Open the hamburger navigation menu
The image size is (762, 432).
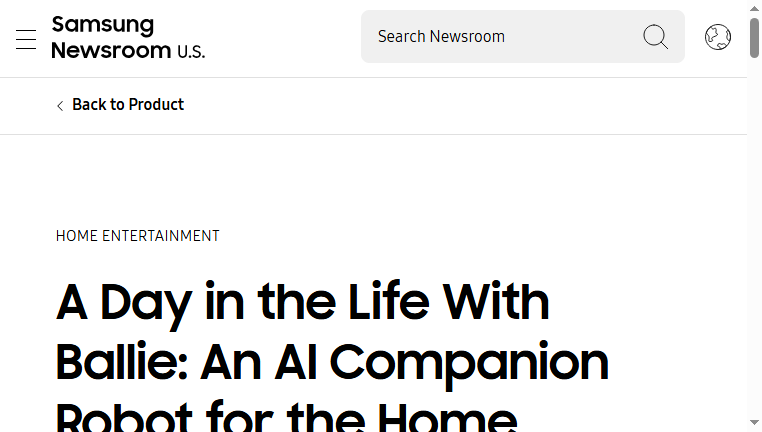[x=26, y=39]
